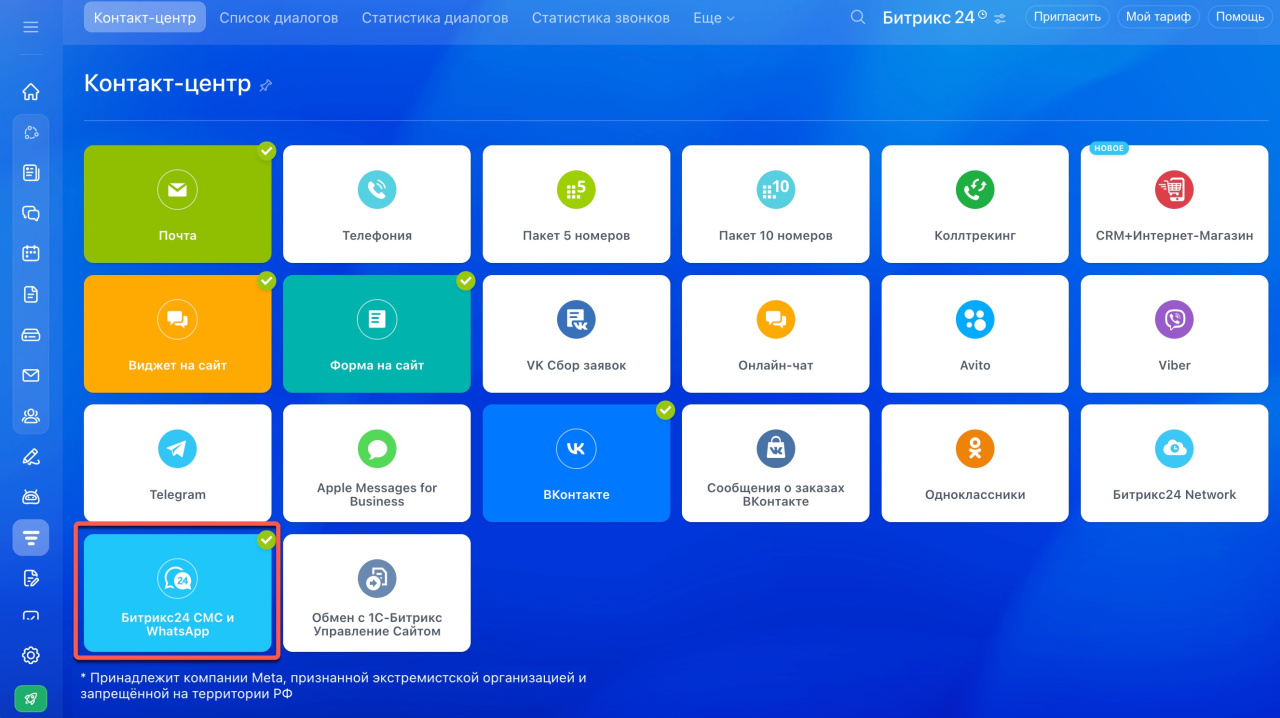Viewport: 1280px width, 718px height.
Task: Pin the Контакт-центр page title
Action: coord(265,85)
